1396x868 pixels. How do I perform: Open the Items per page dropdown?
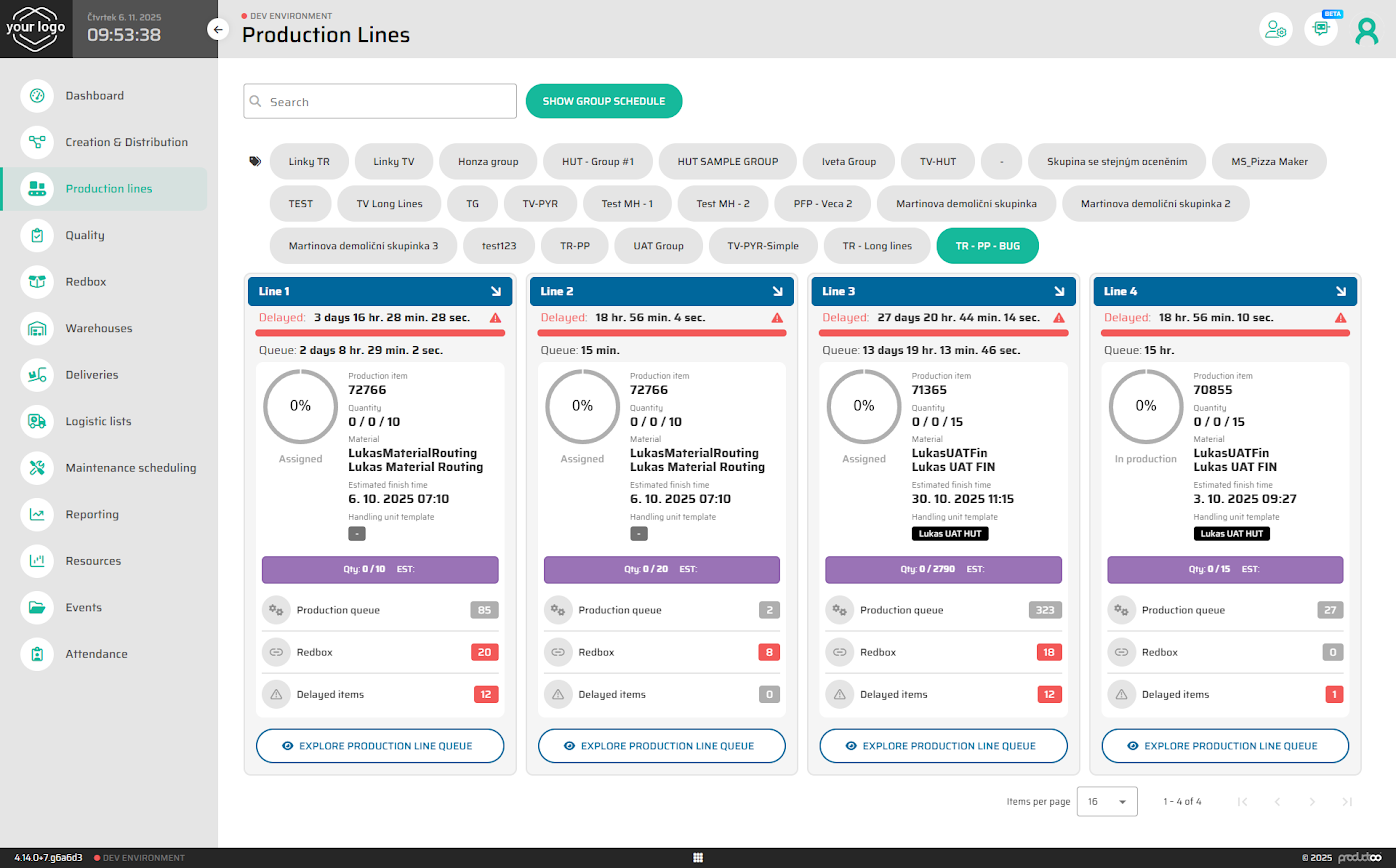[1106, 802]
